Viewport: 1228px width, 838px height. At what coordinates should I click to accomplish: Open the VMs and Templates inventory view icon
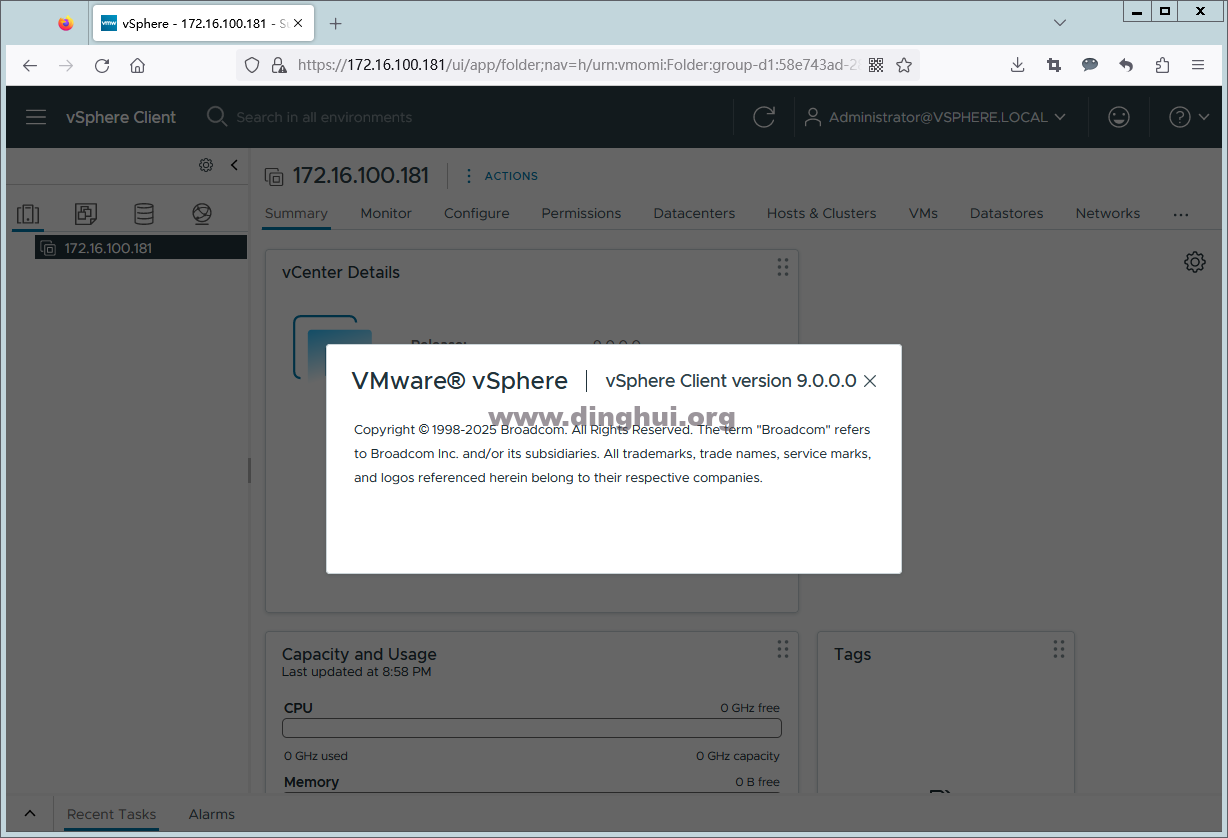86,213
